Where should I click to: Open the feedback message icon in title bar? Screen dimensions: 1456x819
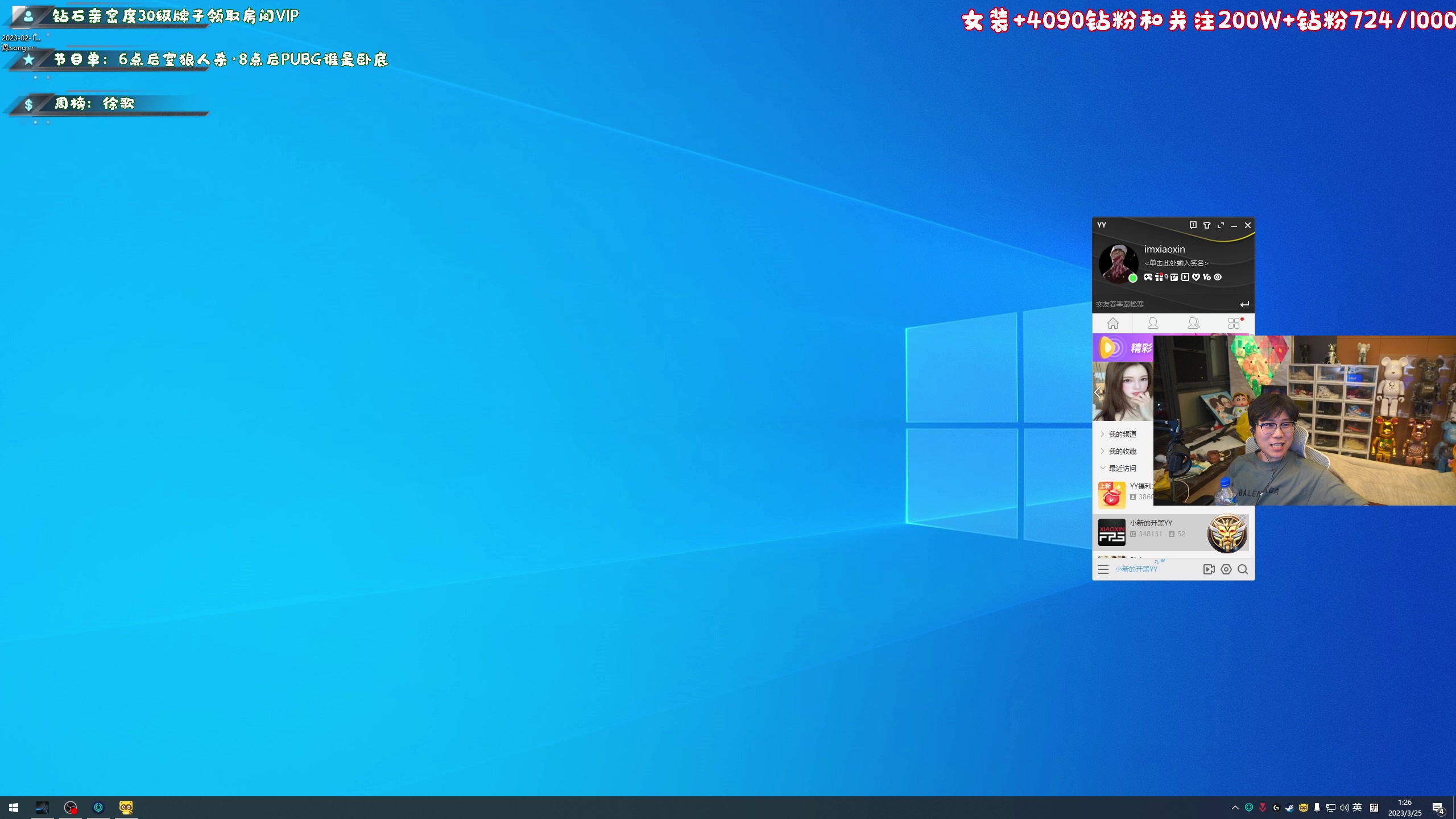(1193, 225)
